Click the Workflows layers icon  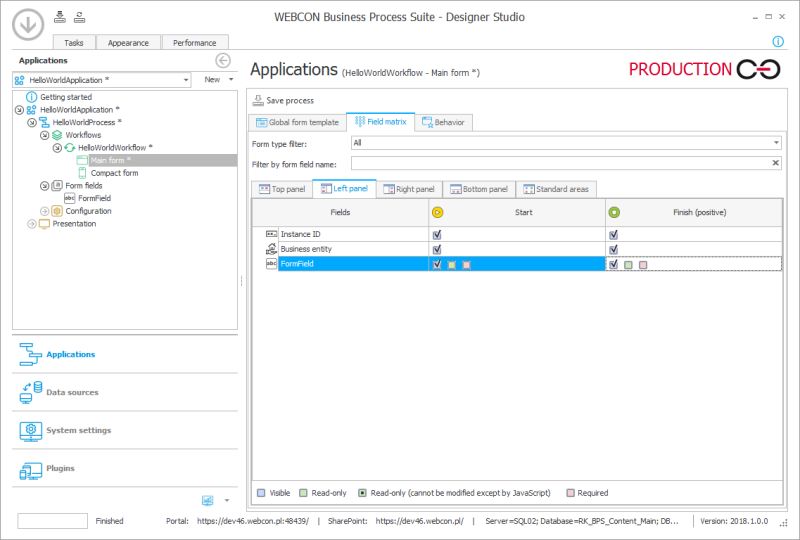[x=57, y=135]
